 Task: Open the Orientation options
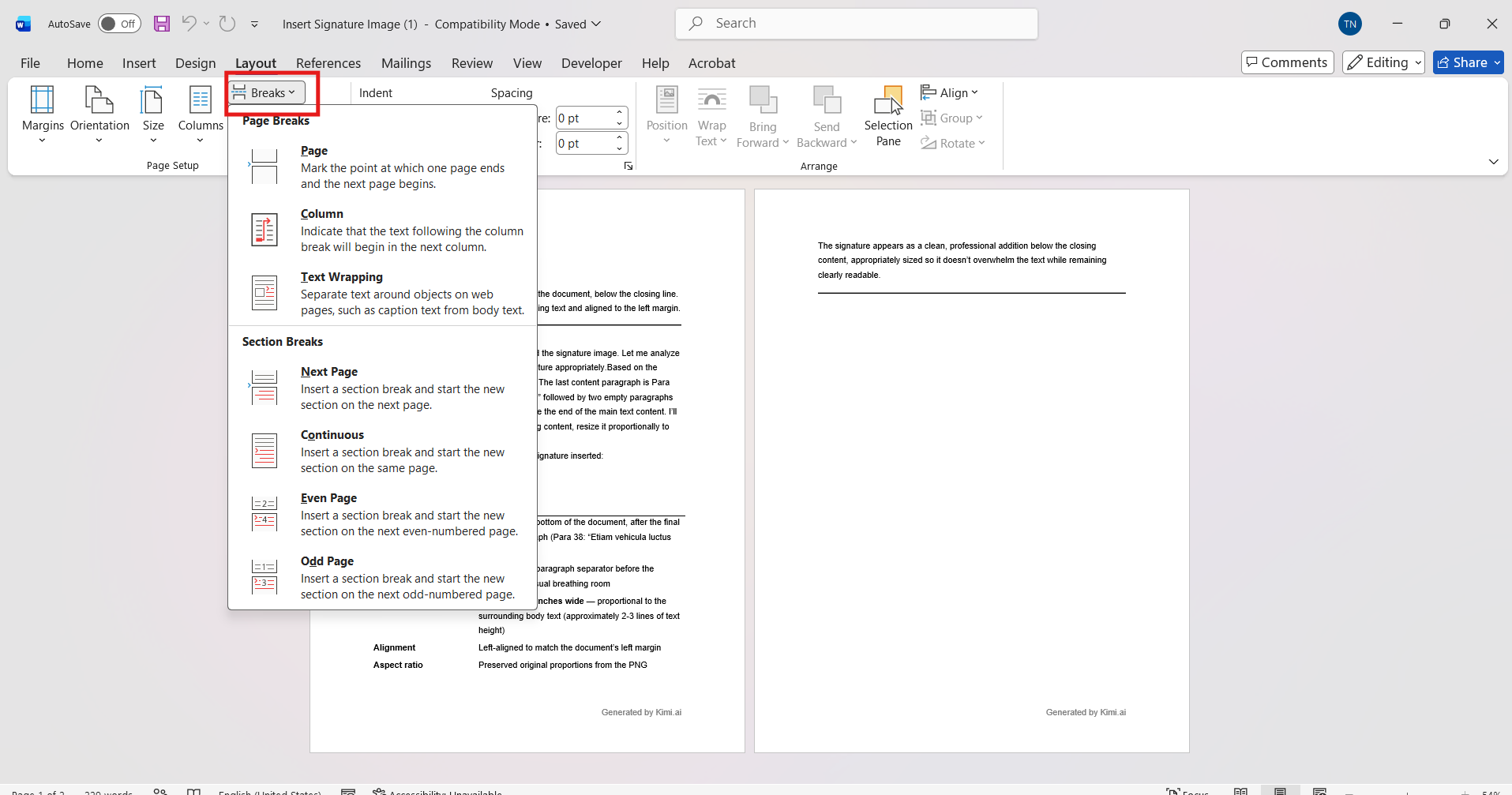click(99, 114)
